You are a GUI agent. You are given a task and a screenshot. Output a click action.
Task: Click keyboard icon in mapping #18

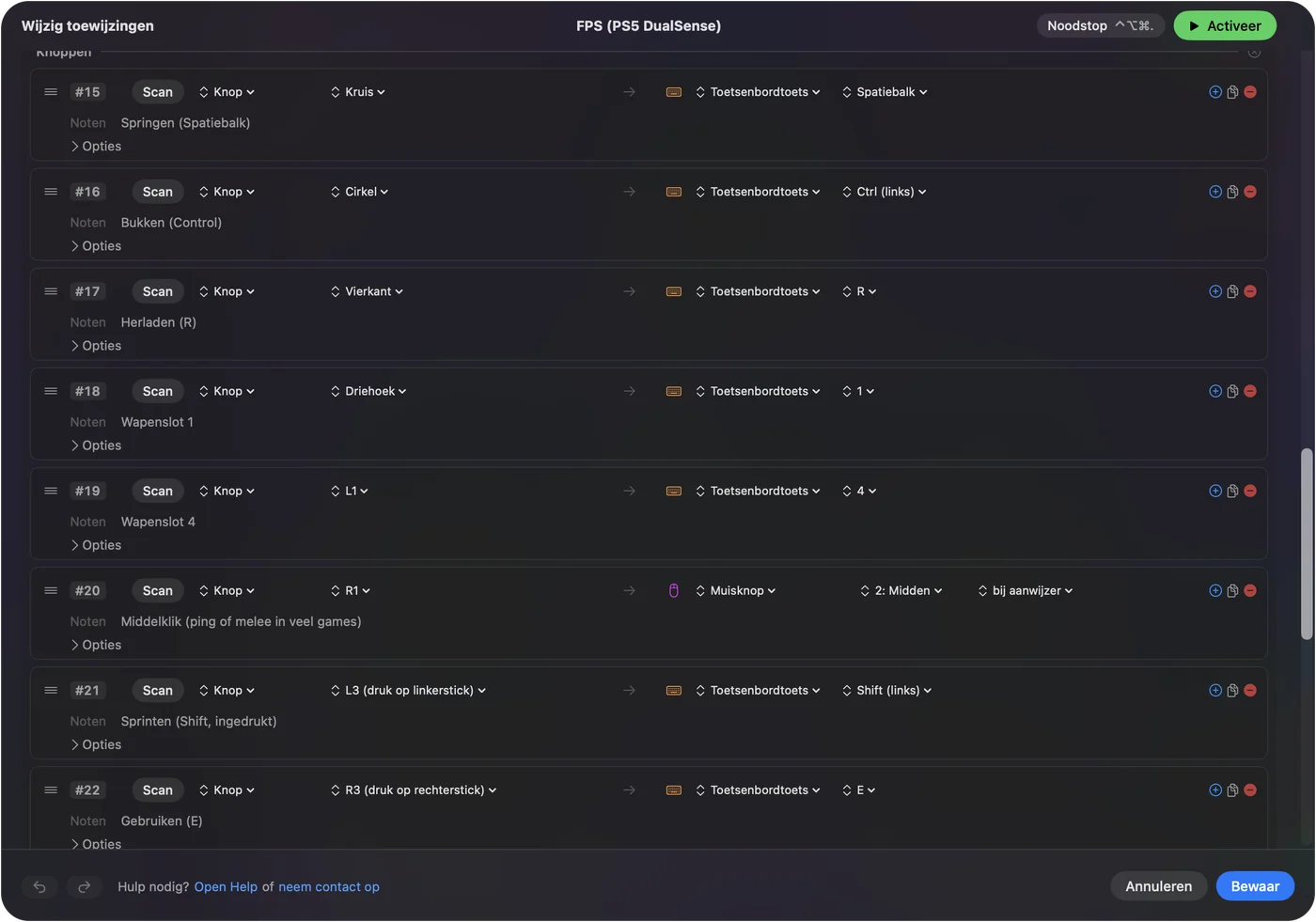tap(674, 391)
